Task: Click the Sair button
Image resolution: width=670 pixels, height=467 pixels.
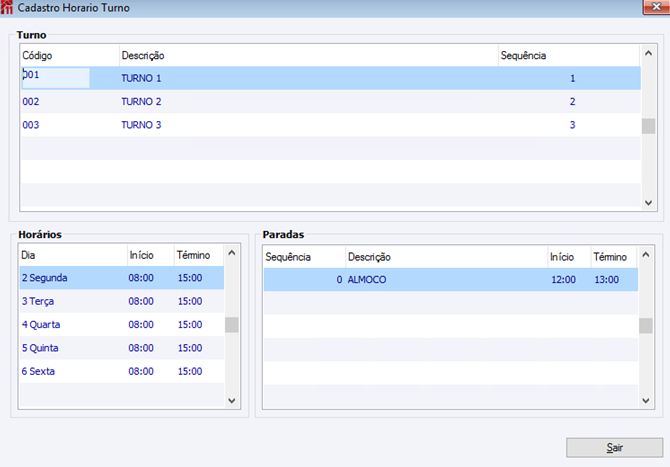Action: coord(614,447)
